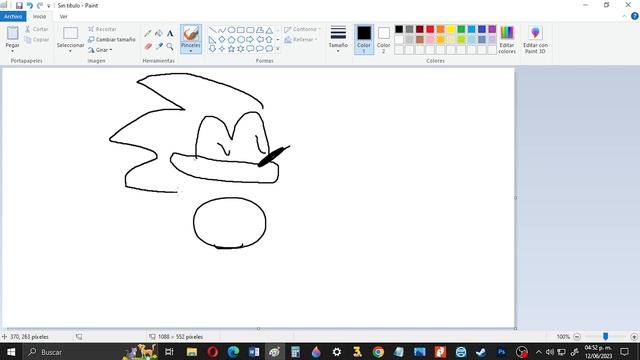The height and width of the screenshot is (360, 640).
Task: Click the zoom slider handle
Action: tap(605, 336)
